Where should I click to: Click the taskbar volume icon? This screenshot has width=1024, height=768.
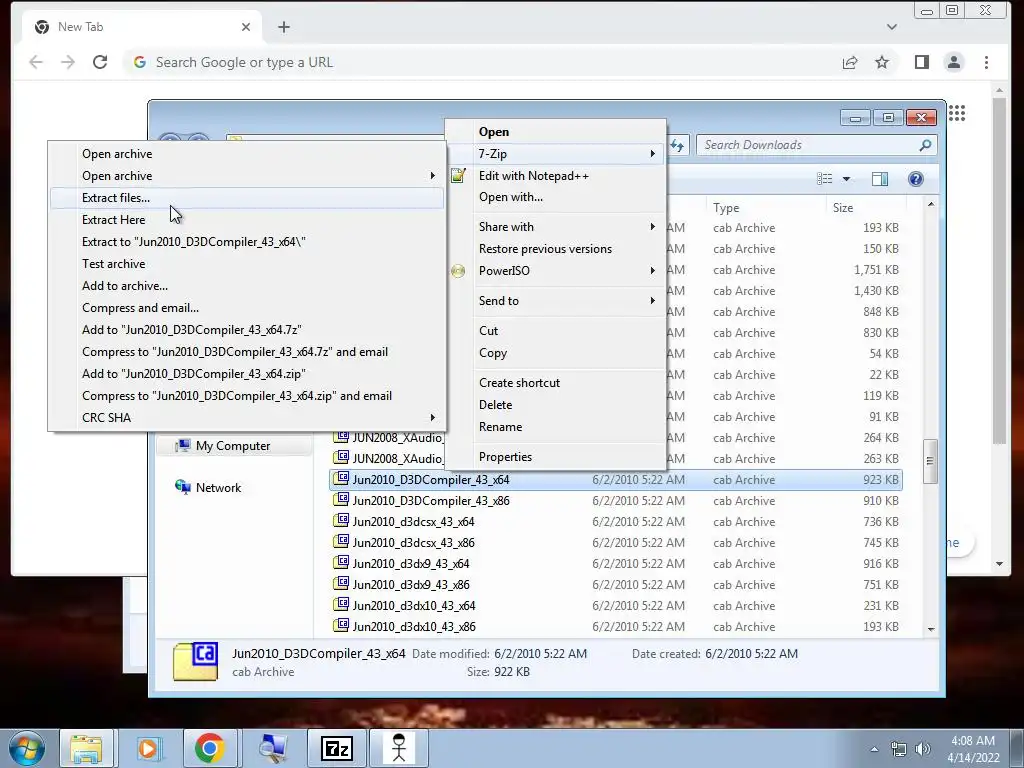(x=922, y=749)
